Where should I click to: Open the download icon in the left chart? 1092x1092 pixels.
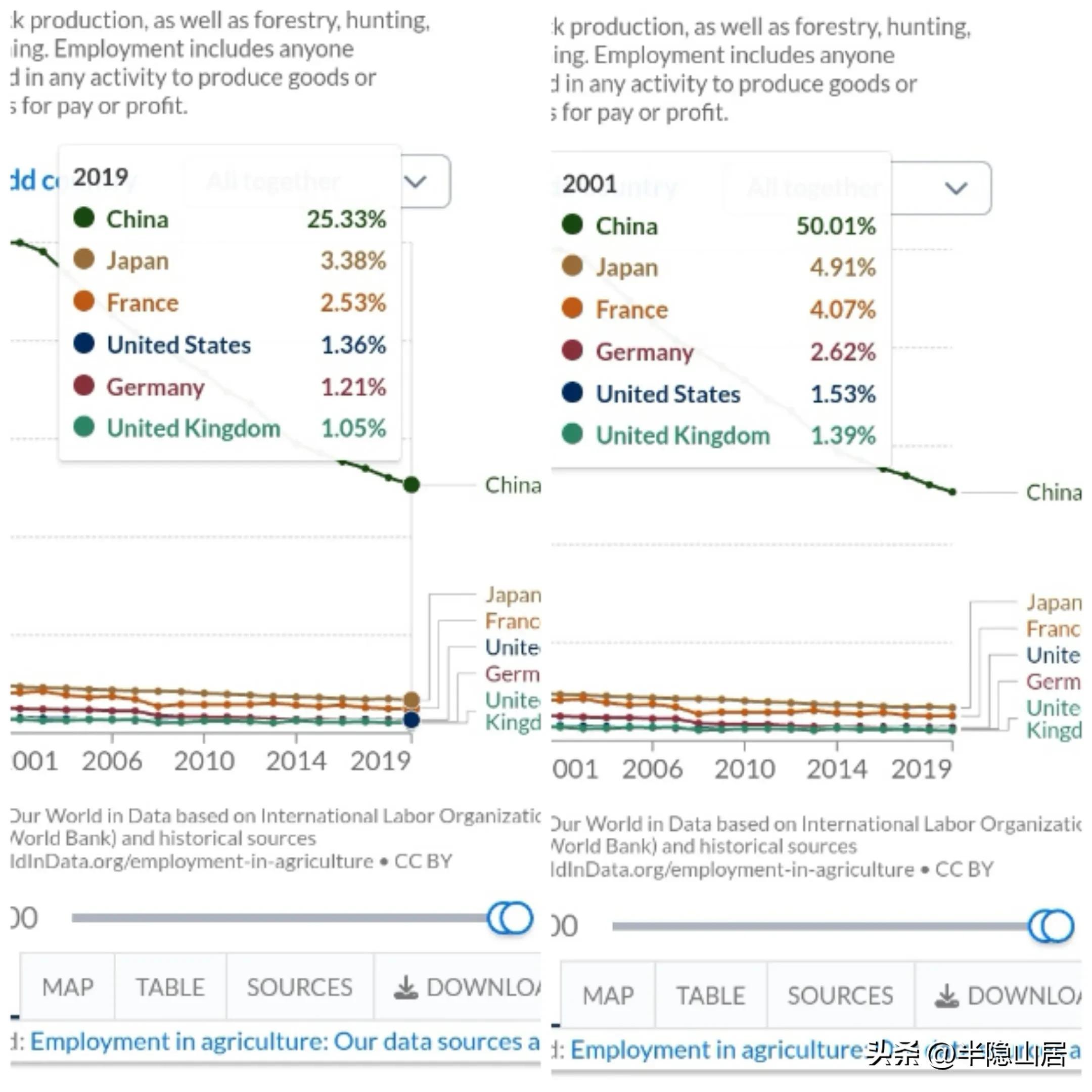(405, 987)
